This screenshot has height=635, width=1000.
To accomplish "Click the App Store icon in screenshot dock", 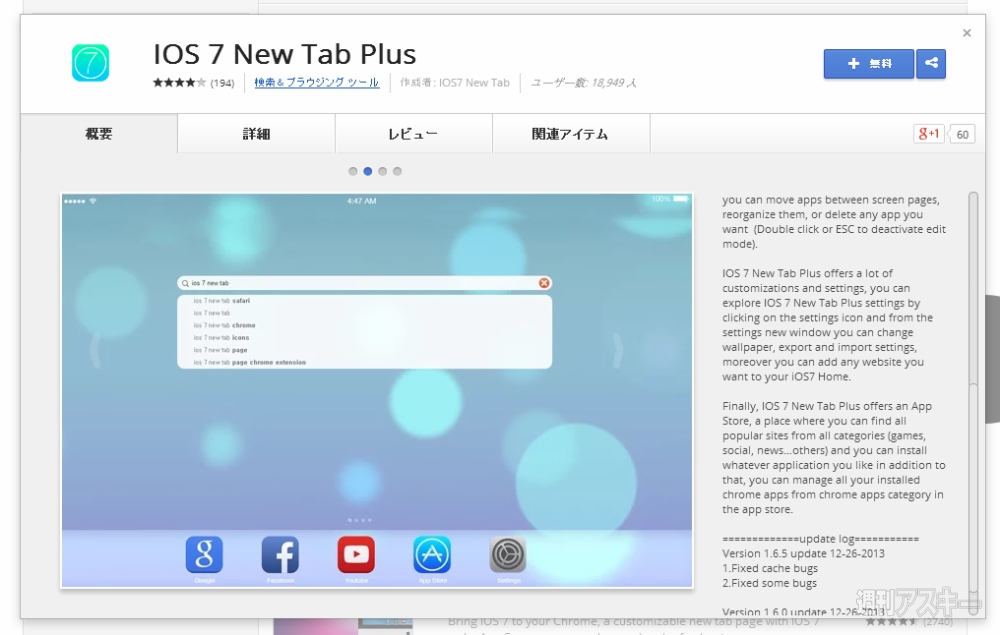I will (x=432, y=555).
